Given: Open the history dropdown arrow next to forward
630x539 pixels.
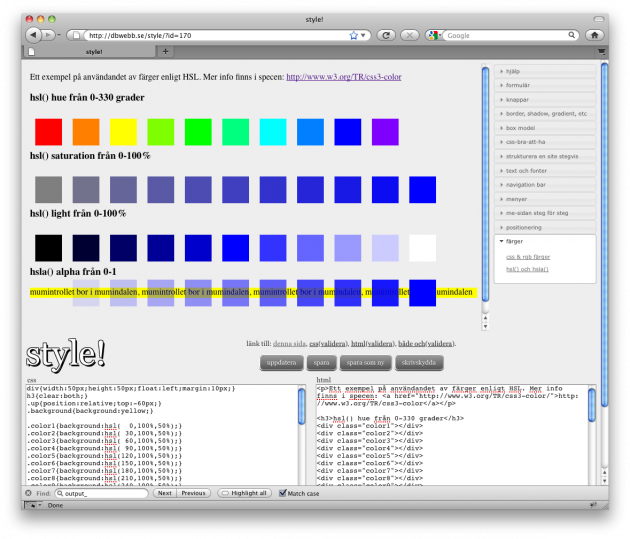Looking at the screenshot, I should point(59,35).
